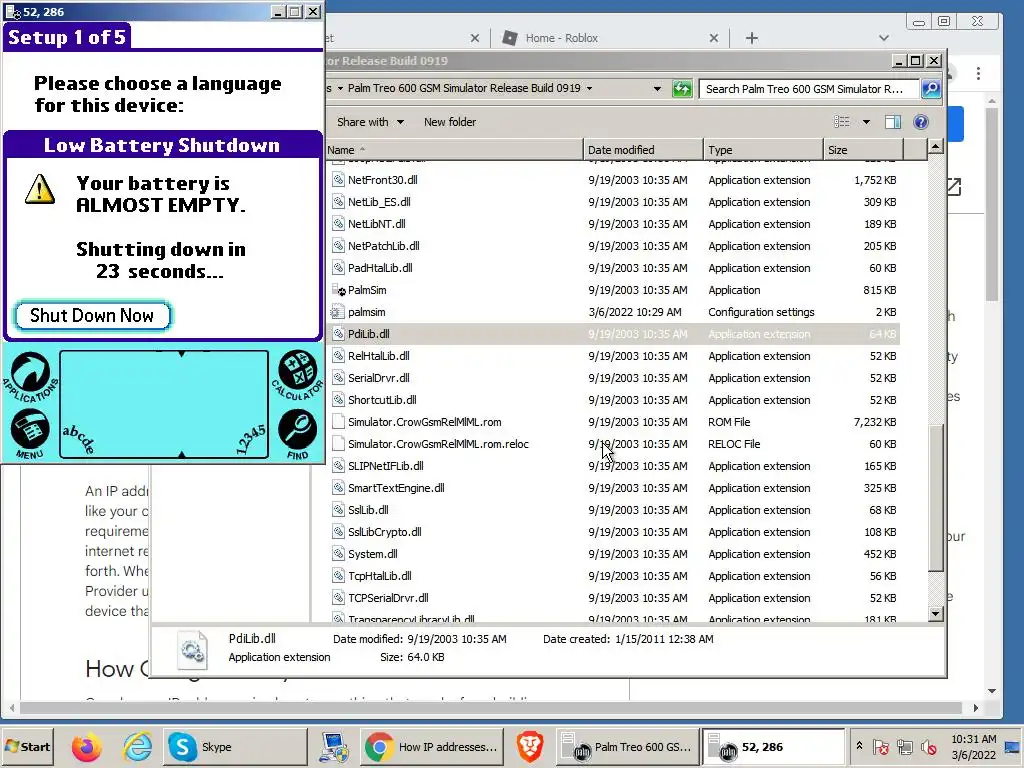The image size is (1024, 768).
Task: Select System.dll file row
Action: pos(614,554)
